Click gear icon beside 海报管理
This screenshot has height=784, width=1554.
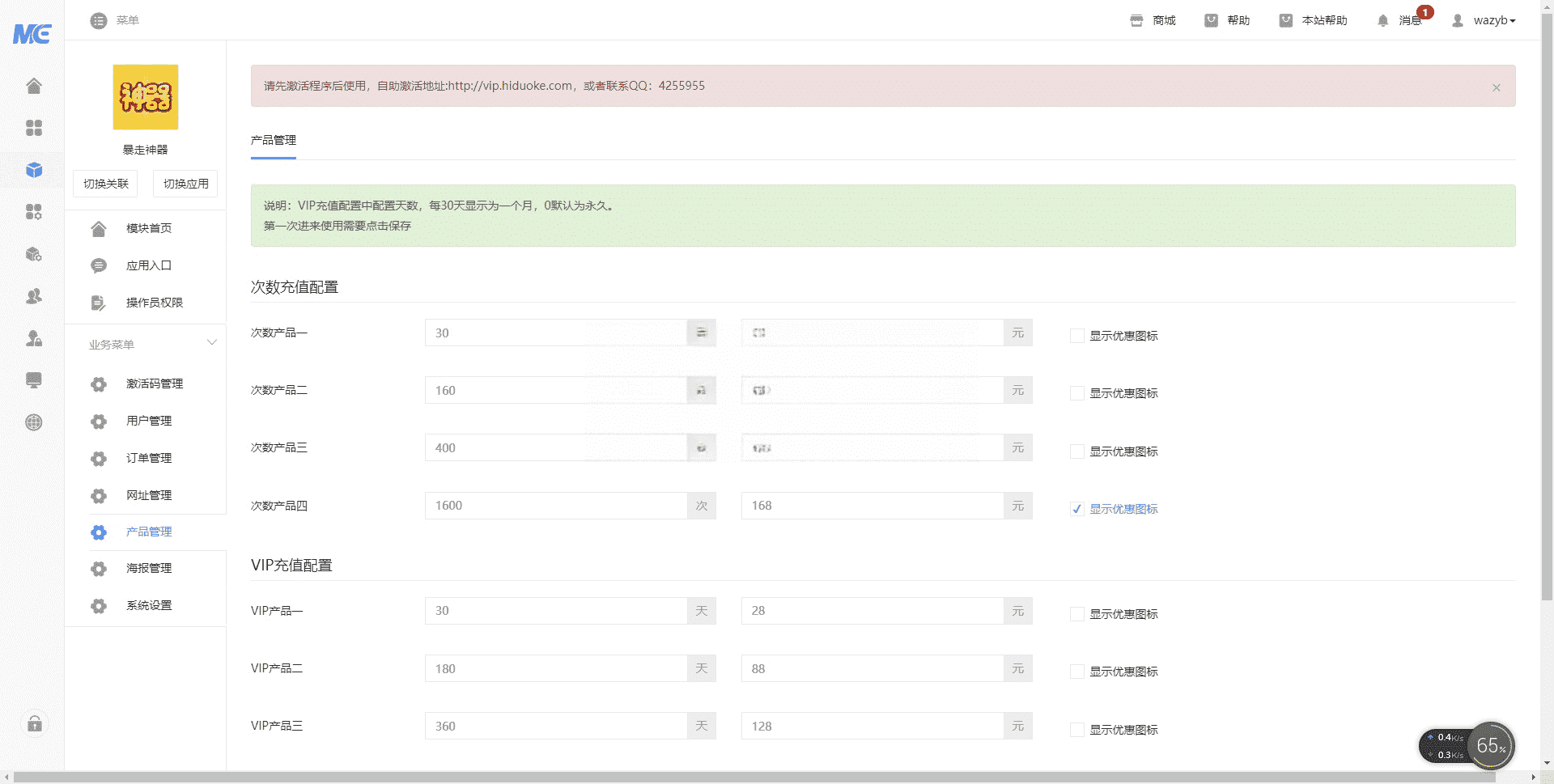tap(99, 569)
